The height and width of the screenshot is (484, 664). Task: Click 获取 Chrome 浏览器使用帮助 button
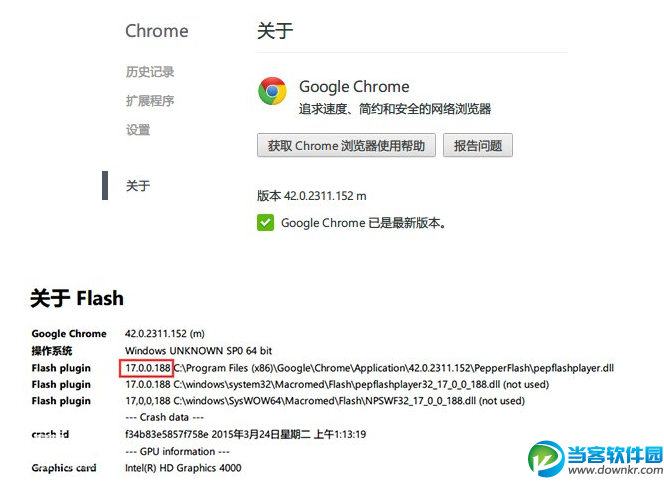[346, 145]
